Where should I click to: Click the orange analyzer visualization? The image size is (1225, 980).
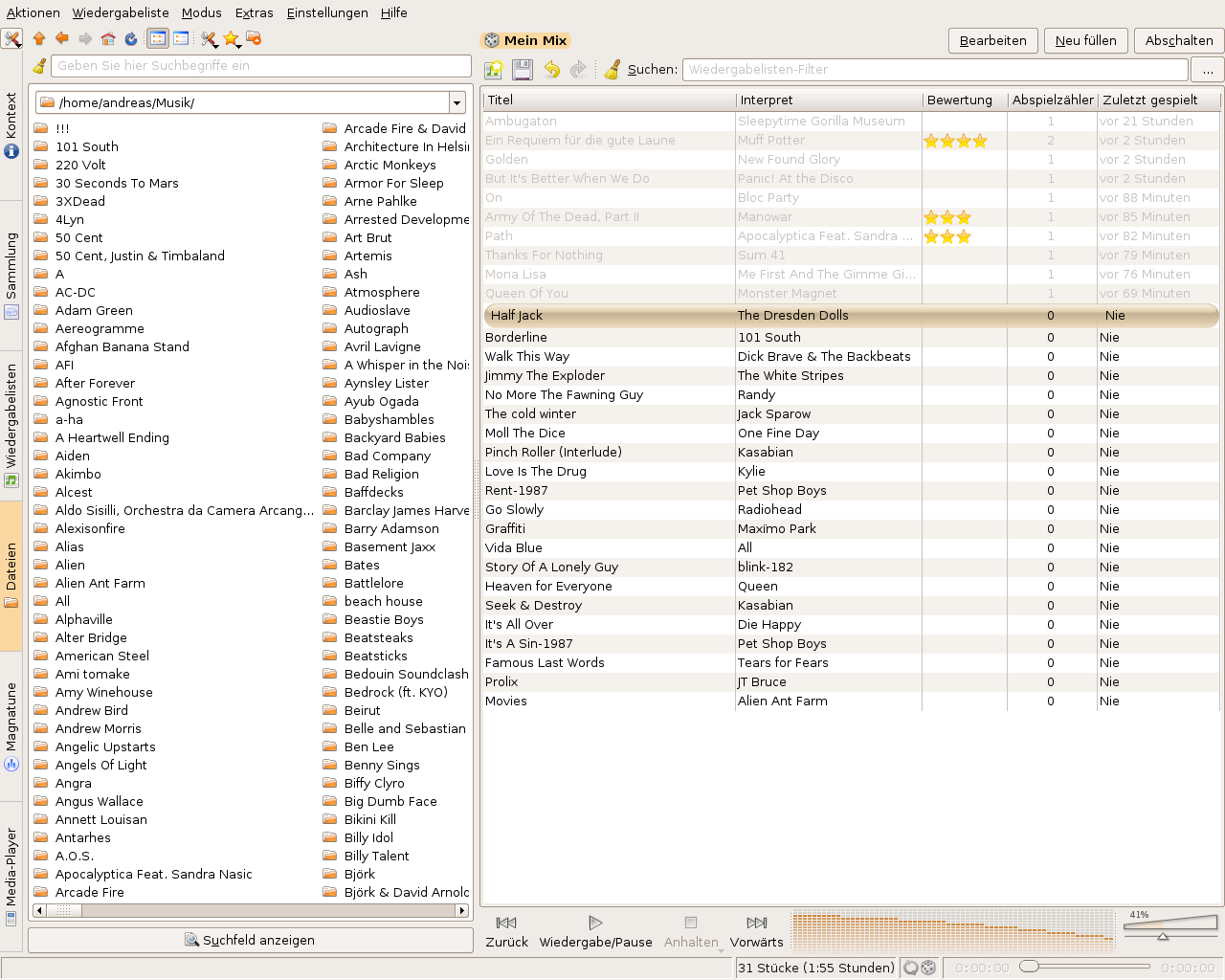[953, 930]
